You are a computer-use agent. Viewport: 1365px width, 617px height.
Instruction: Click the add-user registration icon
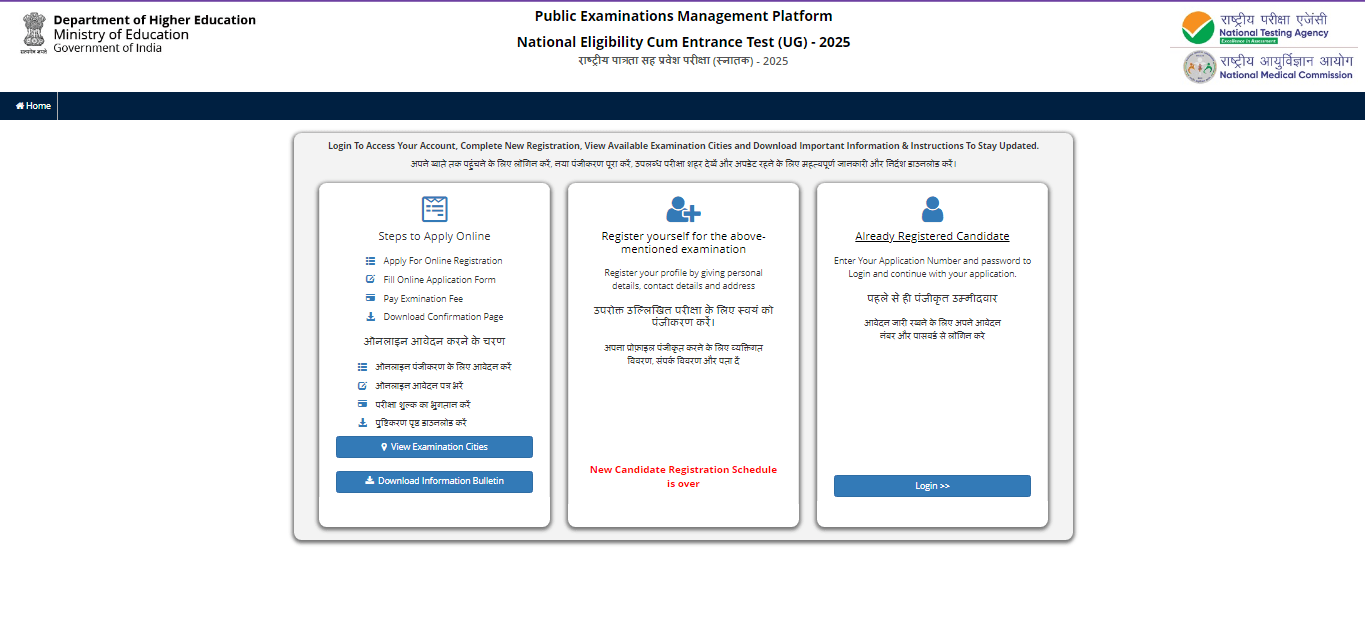pos(683,209)
